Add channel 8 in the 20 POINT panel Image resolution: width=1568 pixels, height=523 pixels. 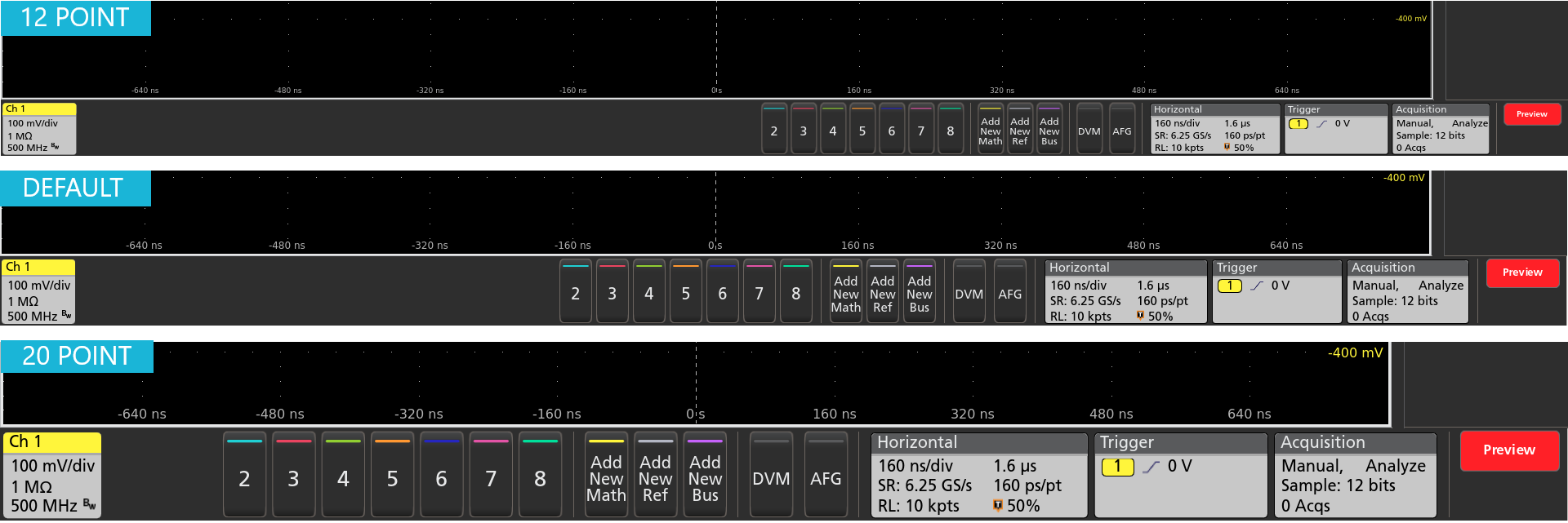pyautogui.click(x=540, y=475)
